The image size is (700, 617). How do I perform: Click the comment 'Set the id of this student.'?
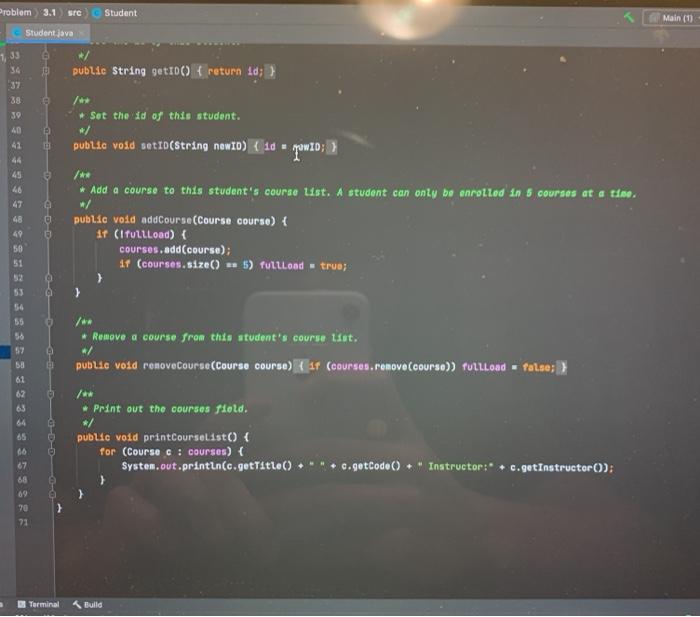[165, 116]
